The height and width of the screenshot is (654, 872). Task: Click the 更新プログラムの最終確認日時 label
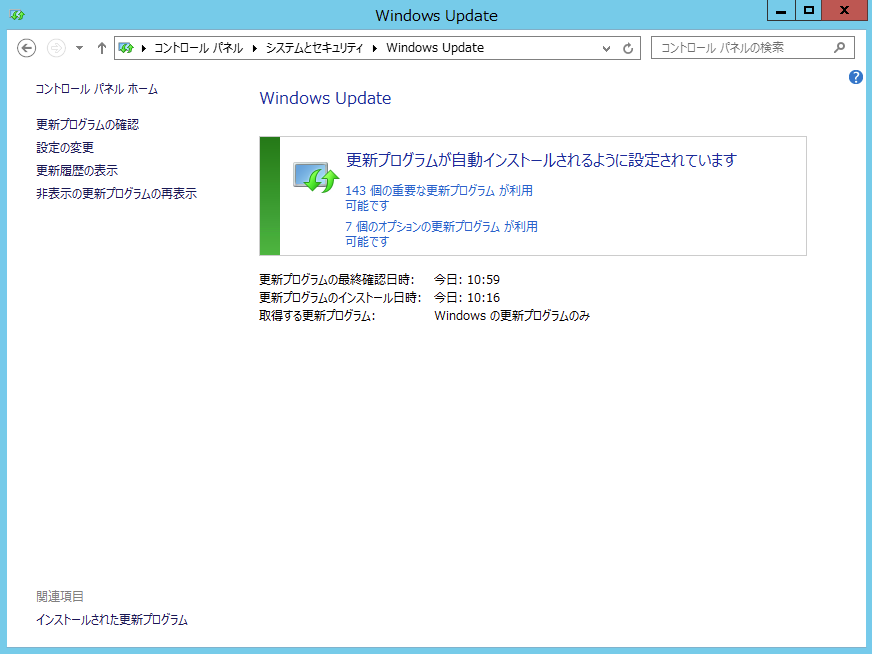tap(336, 279)
